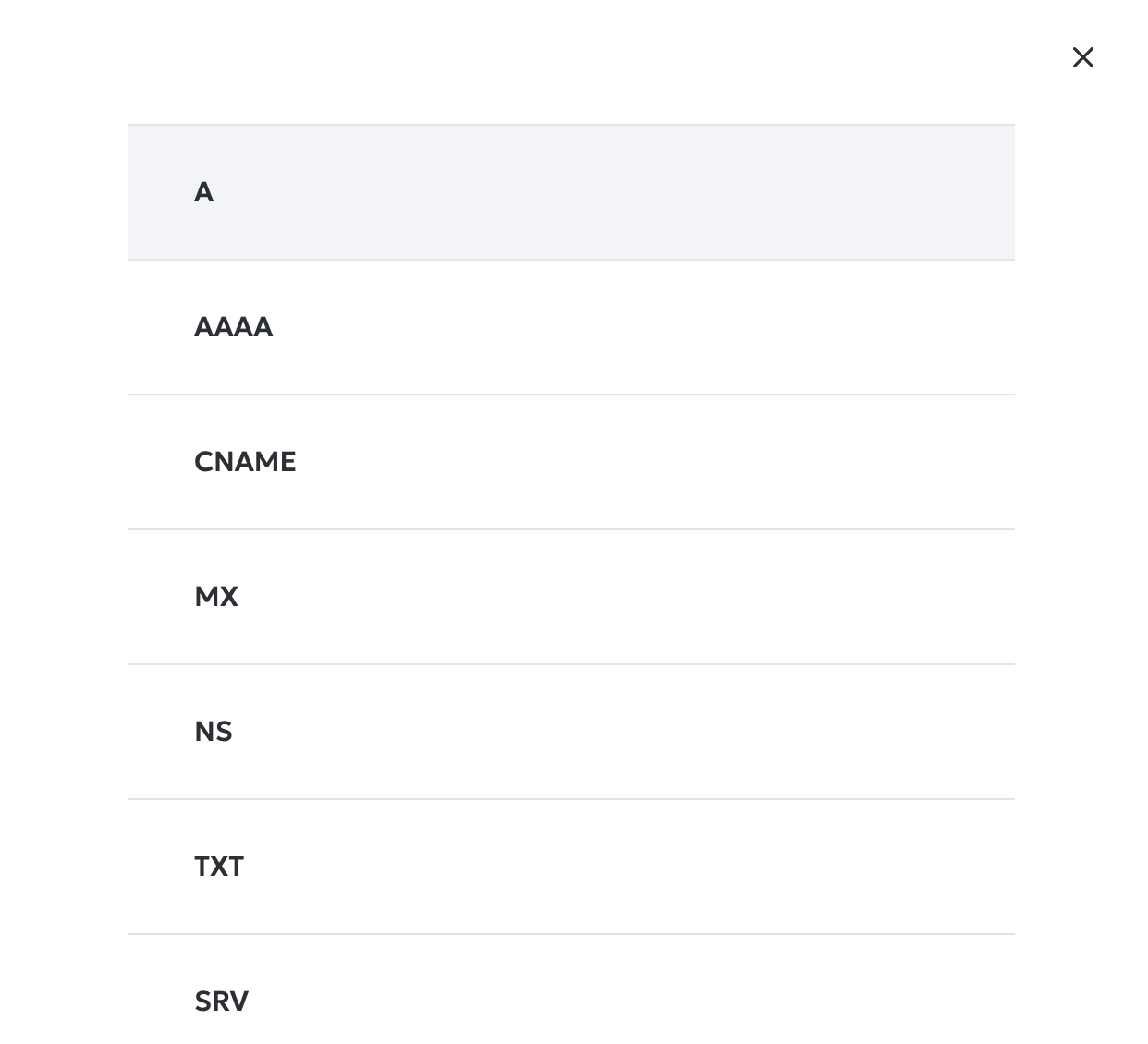Select the CNAME record type
Image resolution: width=1148 pixels, height=1044 pixels.
(x=571, y=462)
